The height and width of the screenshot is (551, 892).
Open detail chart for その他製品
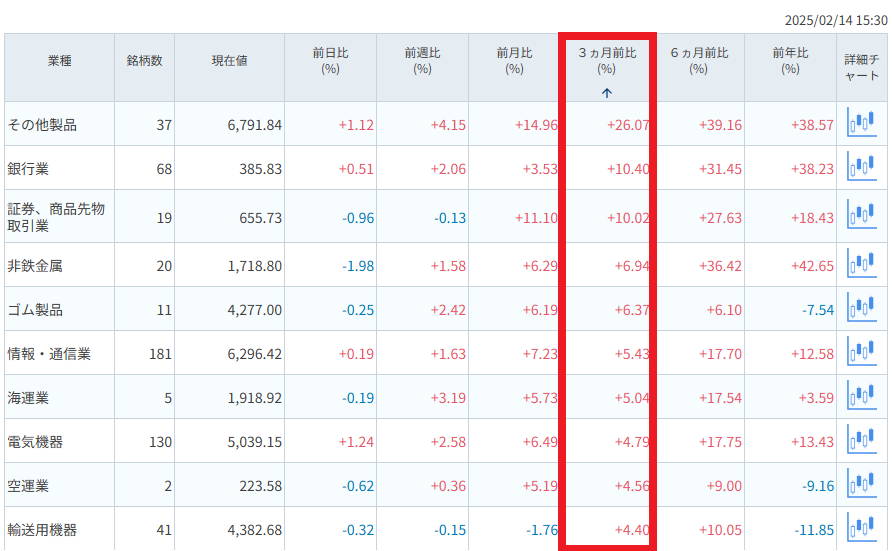point(861,122)
